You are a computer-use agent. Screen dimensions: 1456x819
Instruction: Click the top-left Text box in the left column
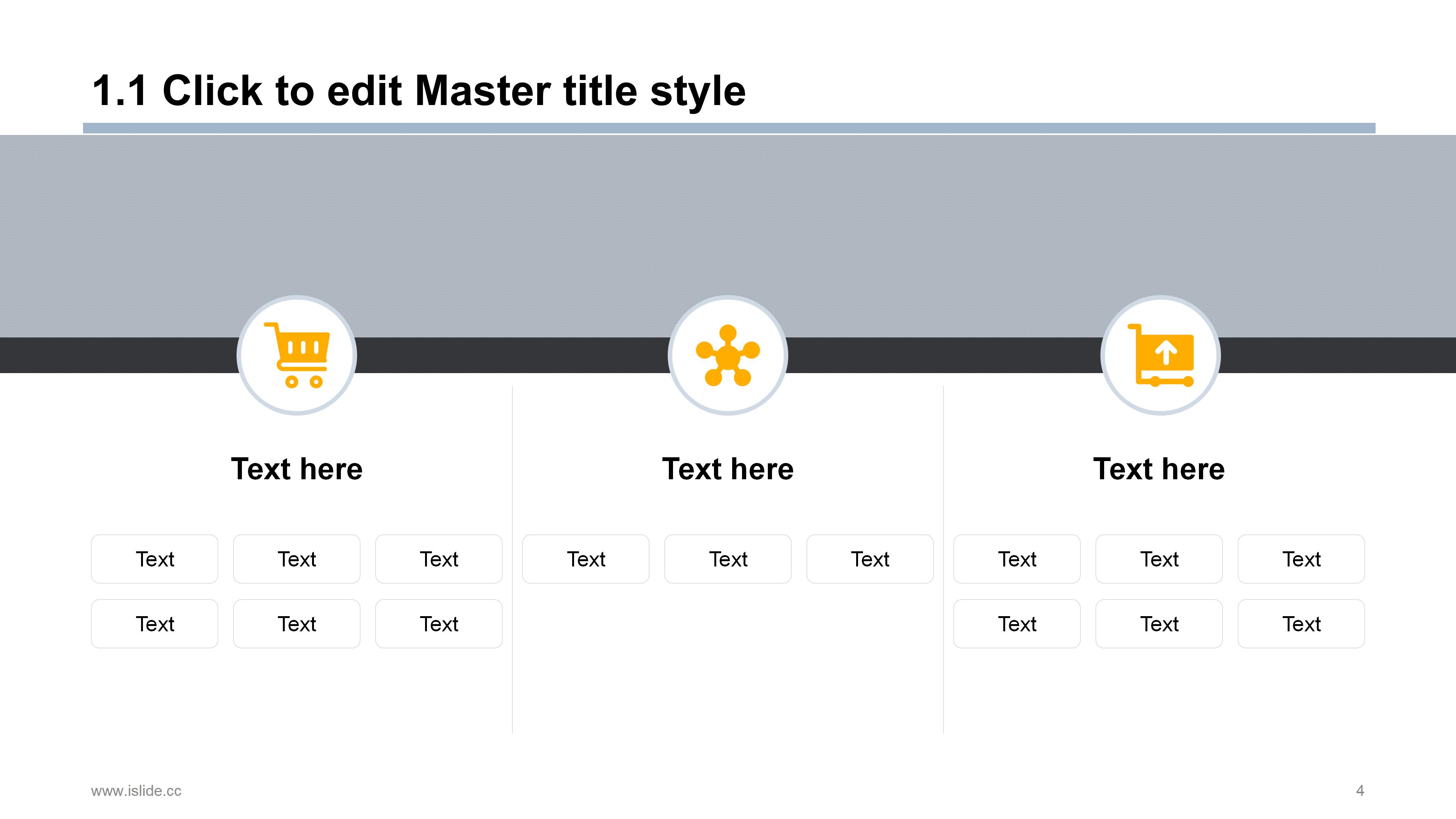[155, 559]
